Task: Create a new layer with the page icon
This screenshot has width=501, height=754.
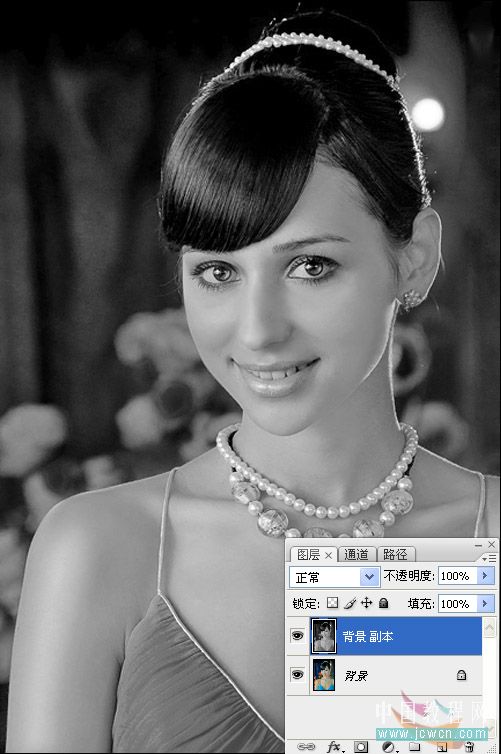Action: tap(442, 746)
